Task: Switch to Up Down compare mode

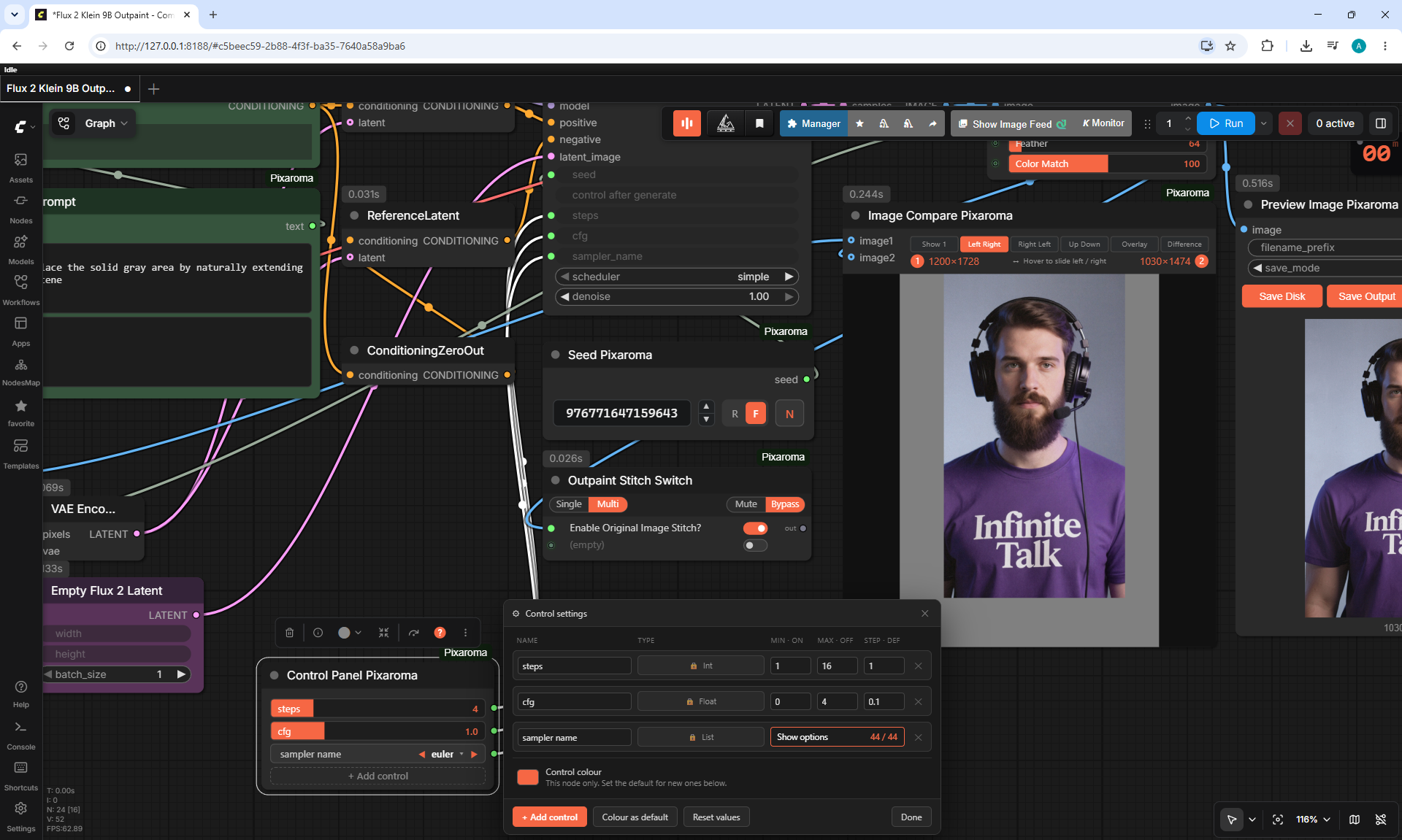Action: point(1084,244)
